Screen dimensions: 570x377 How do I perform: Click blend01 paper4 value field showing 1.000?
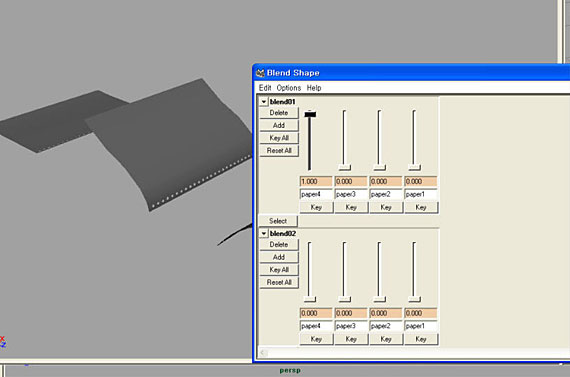point(316,181)
